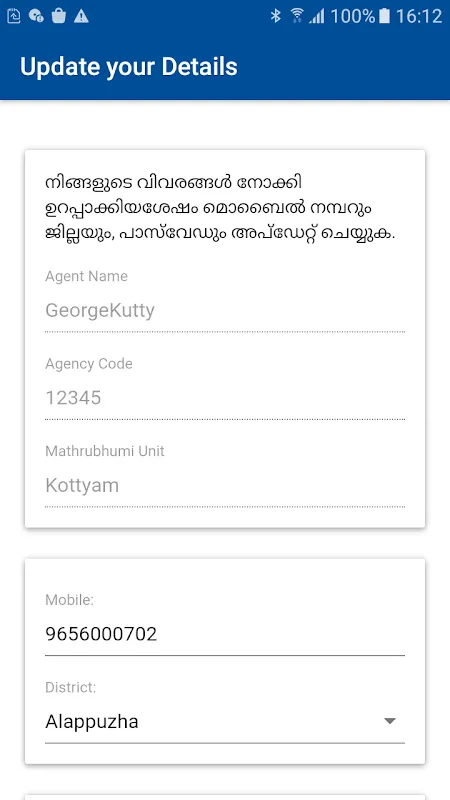Select the Mathrubhumi Unit field Kottyam
Viewport: 450px width, 800px height.
pyautogui.click(x=225, y=485)
